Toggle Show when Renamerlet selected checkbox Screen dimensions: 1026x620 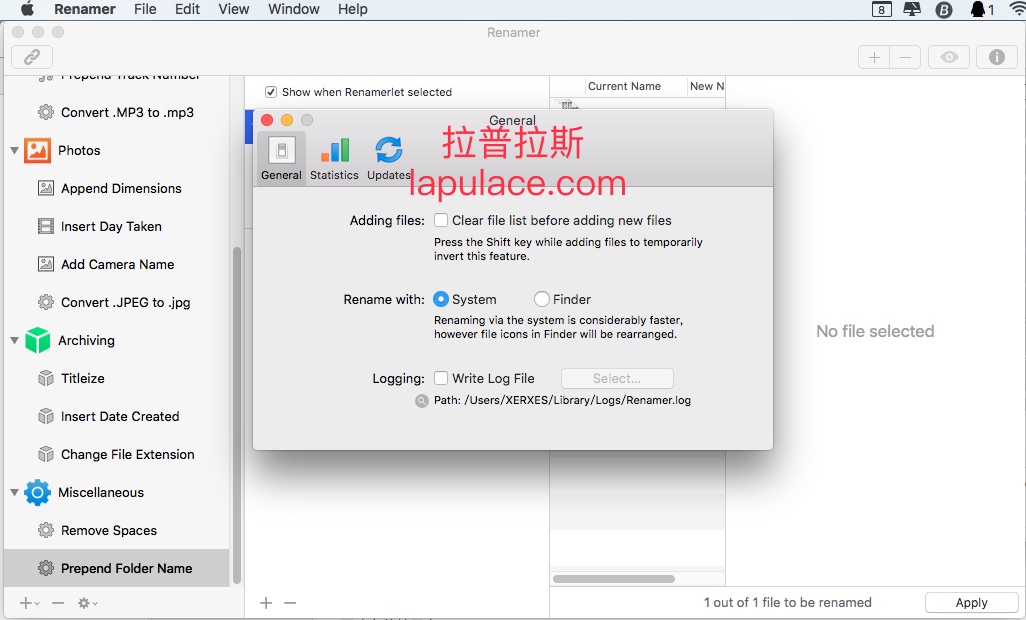click(x=271, y=92)
